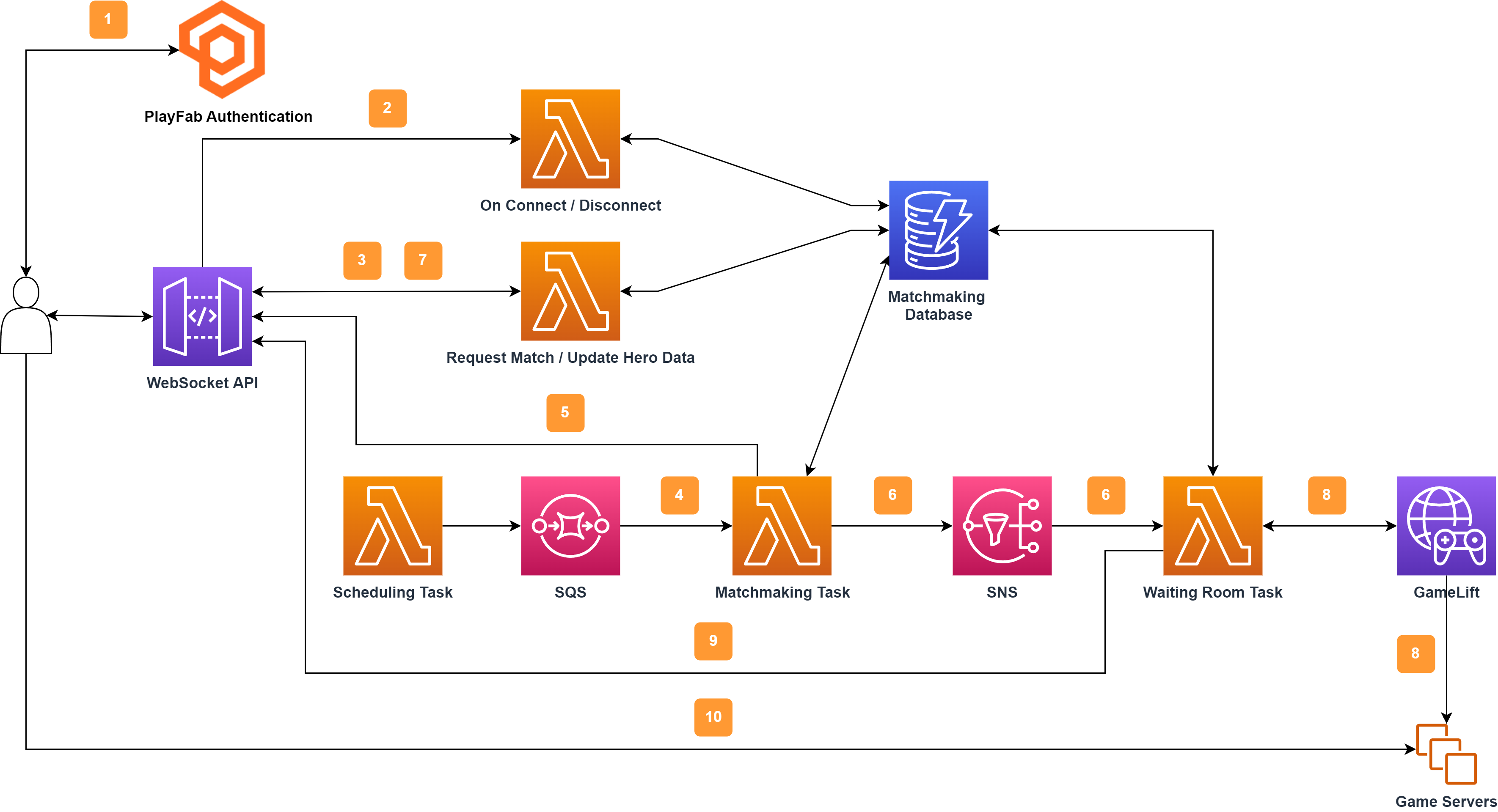Click the Request Match Lambda icon
This screenshot has width=1498, height=812.
[570, 291]
